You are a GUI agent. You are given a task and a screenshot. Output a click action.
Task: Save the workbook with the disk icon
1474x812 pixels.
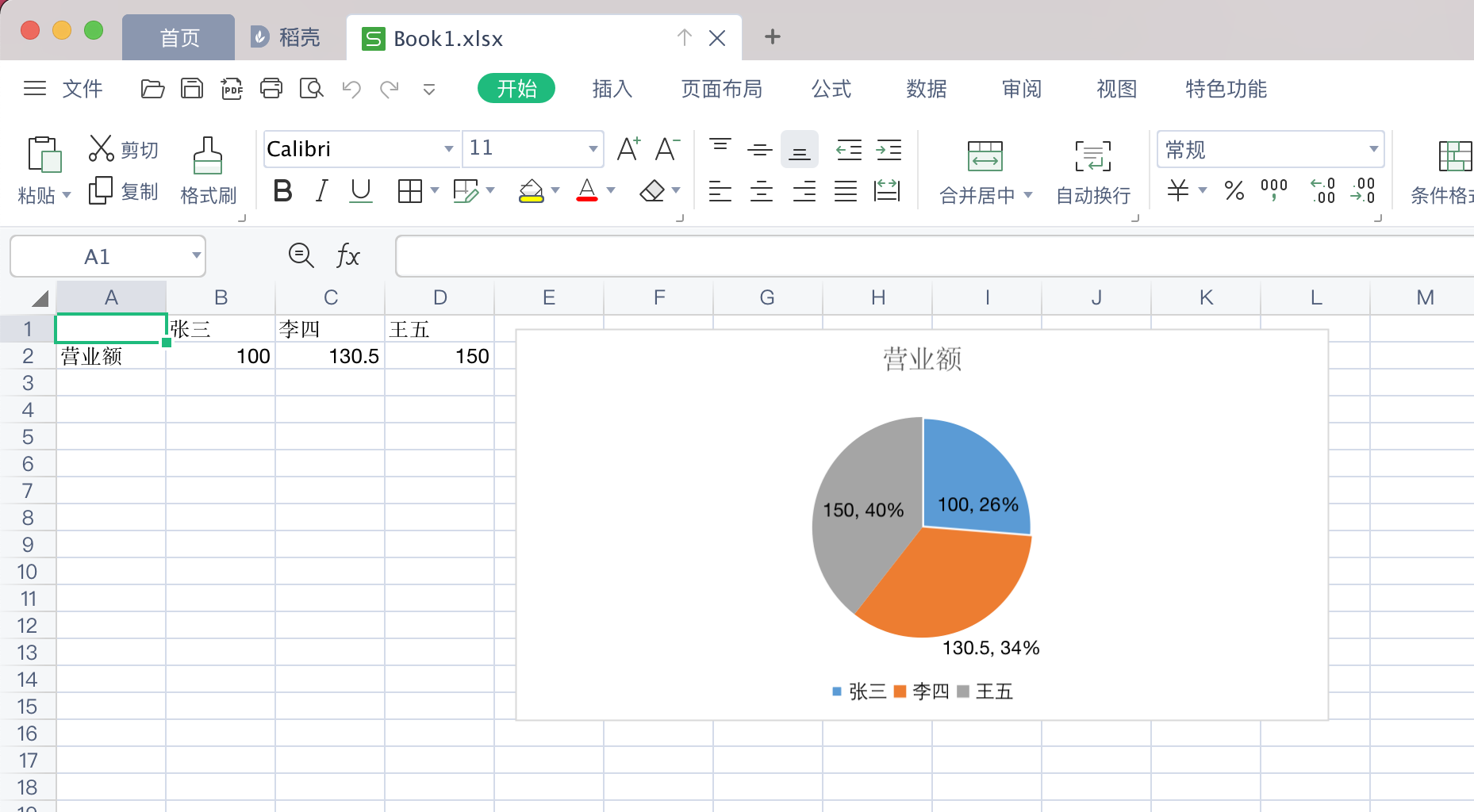[x=192, y=88]
